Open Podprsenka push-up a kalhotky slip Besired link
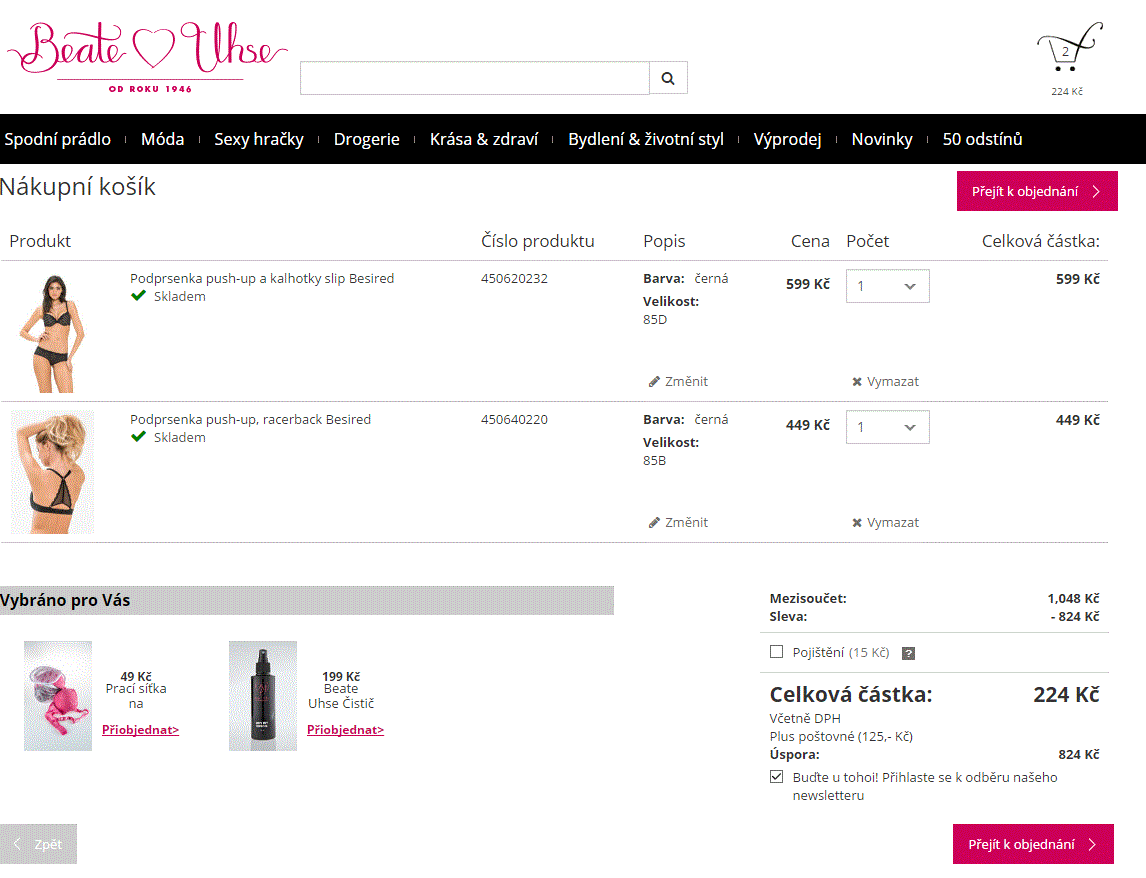 point(262,279)
